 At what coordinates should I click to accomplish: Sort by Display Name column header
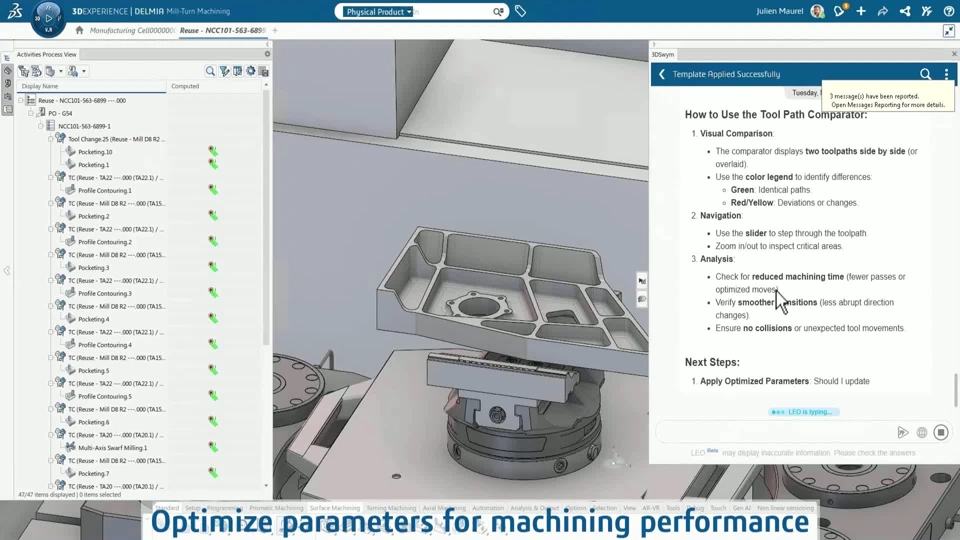pos(92,86)
